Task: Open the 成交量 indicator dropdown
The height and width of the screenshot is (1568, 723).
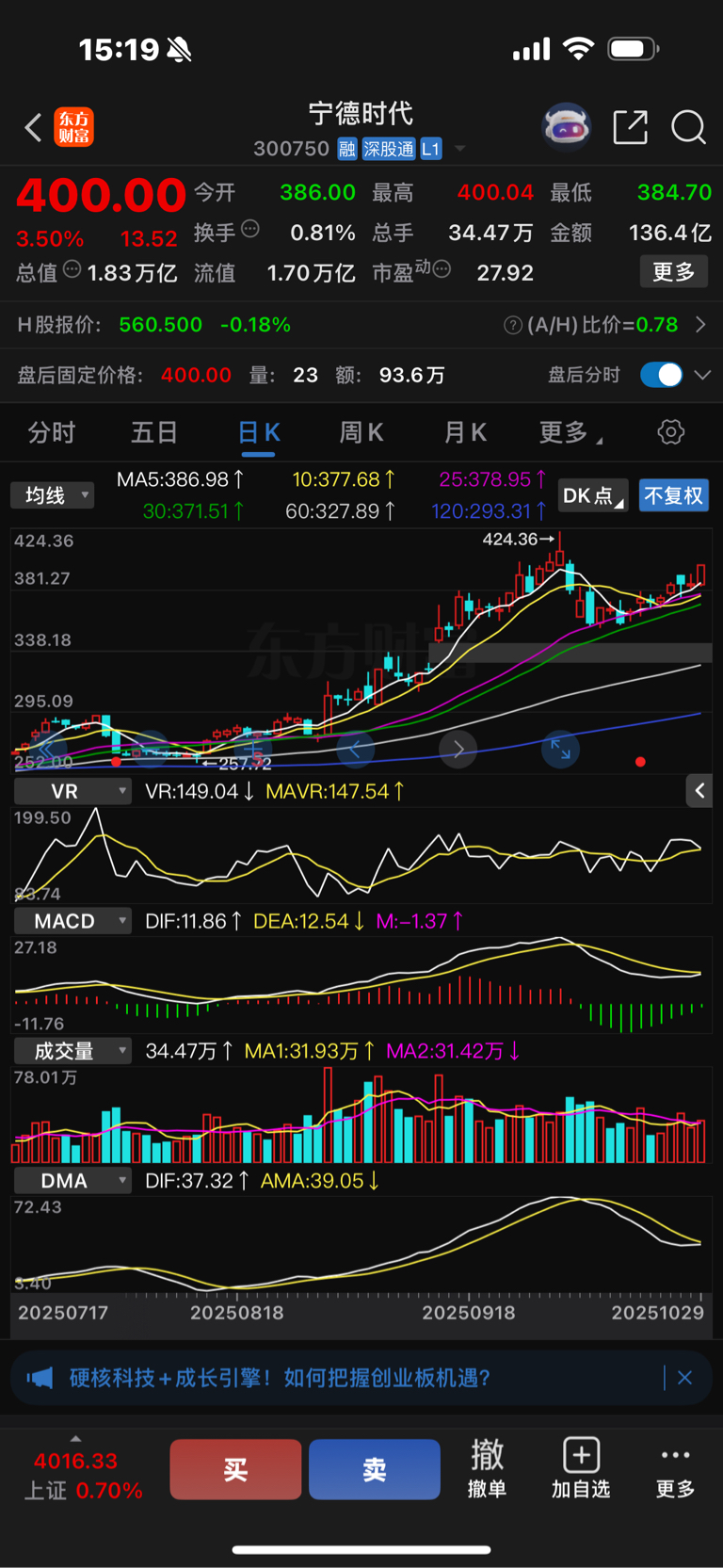Action: tap(72, 1051)
